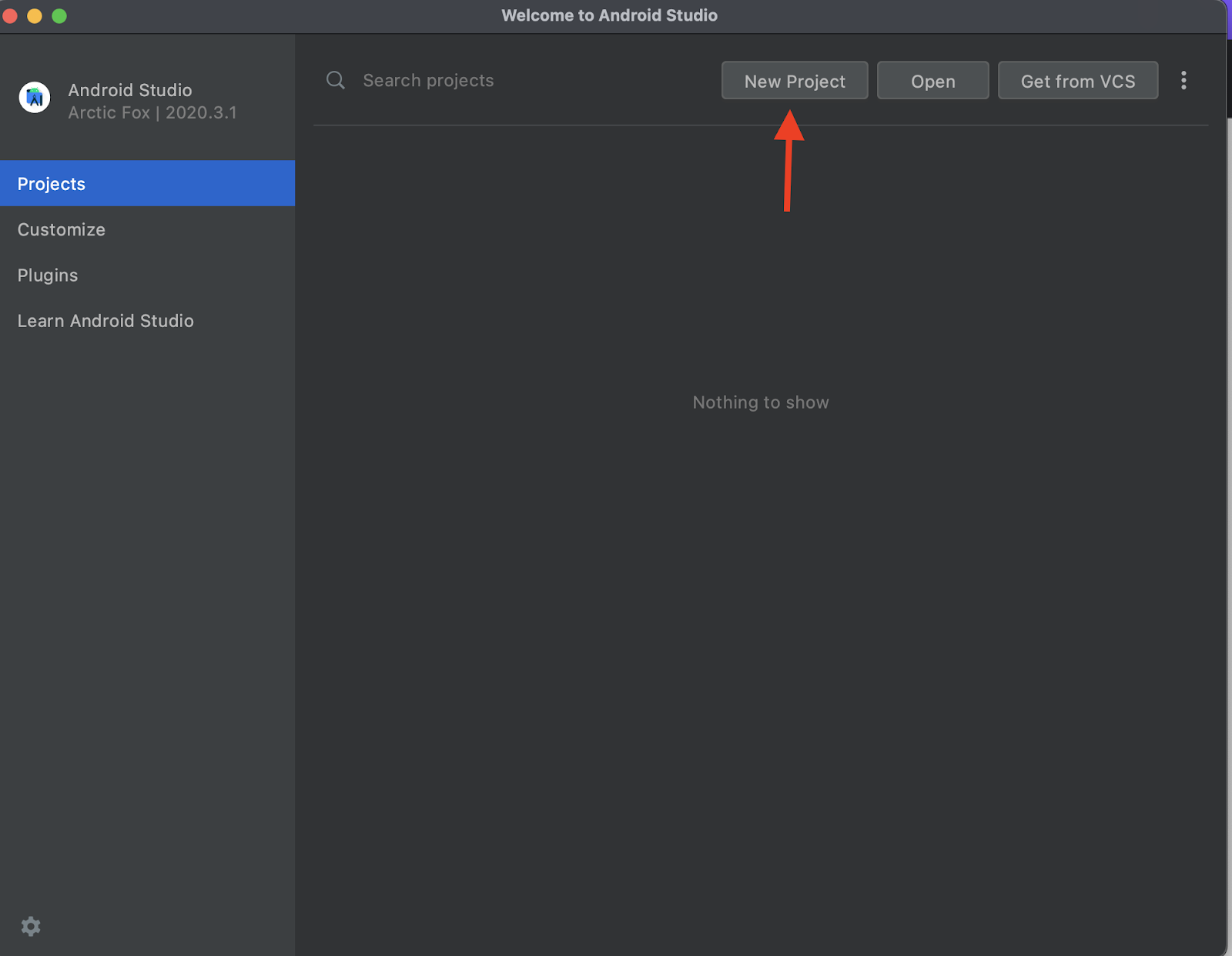Open the Customize section
The height and width of the screenshot is (956, 1232).
coord(62,229)
